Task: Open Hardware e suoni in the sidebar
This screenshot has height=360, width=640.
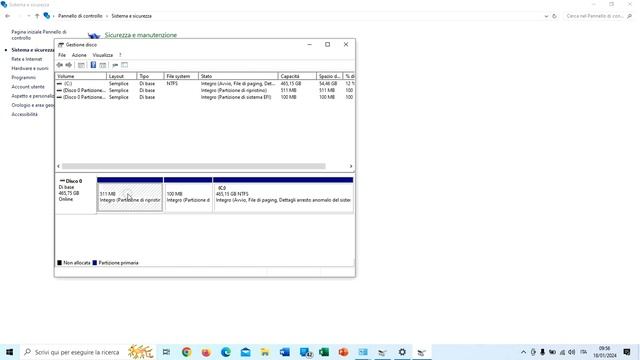Action: [x=30, y=68]
